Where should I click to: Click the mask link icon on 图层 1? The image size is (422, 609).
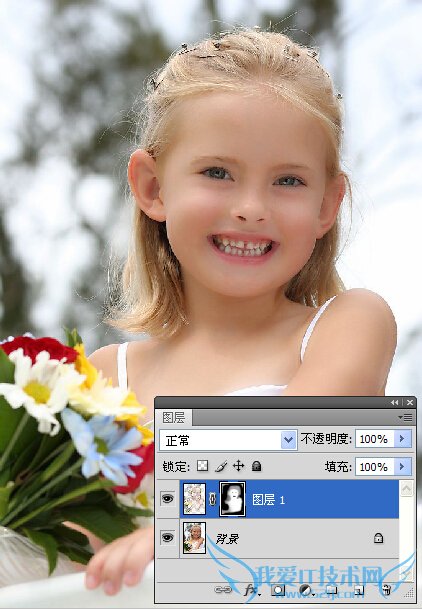pos(212,499)
